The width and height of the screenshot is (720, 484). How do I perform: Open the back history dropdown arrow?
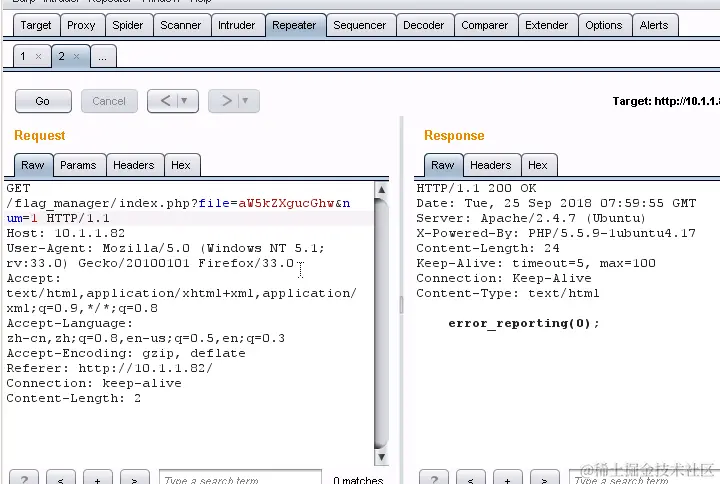click(184, 101)
